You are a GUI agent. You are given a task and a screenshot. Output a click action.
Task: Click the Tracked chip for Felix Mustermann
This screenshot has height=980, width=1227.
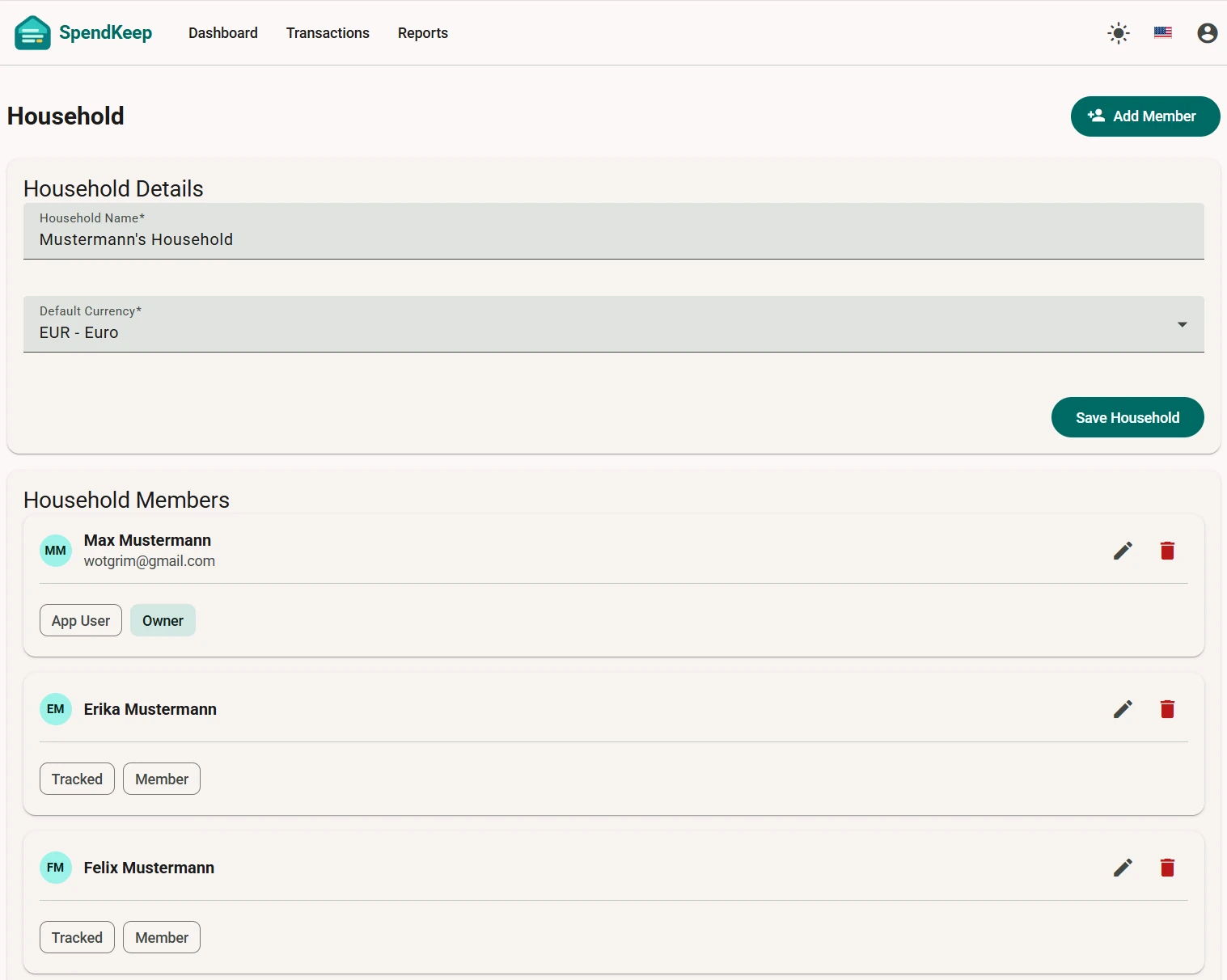[77, 937]
